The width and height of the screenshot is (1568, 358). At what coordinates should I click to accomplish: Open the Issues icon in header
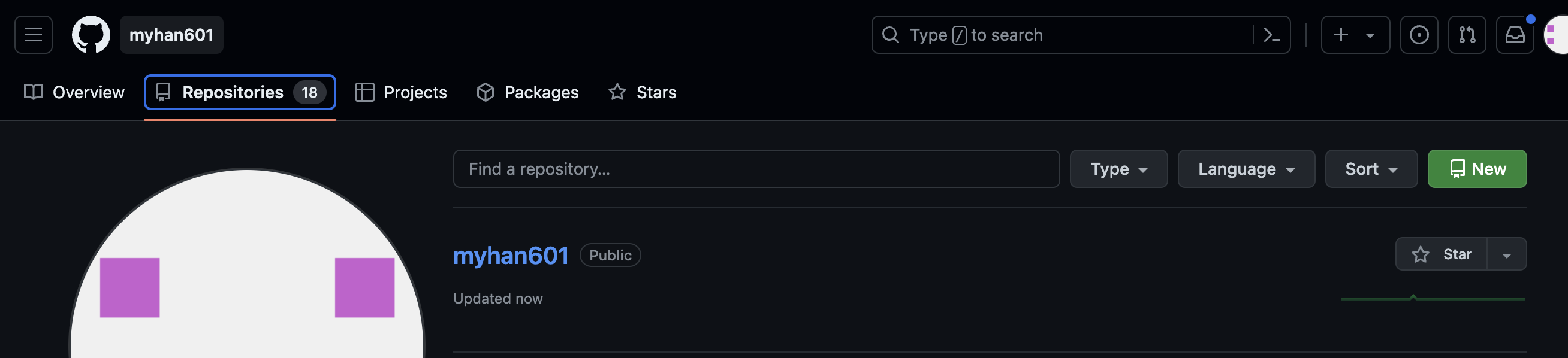1418,35
